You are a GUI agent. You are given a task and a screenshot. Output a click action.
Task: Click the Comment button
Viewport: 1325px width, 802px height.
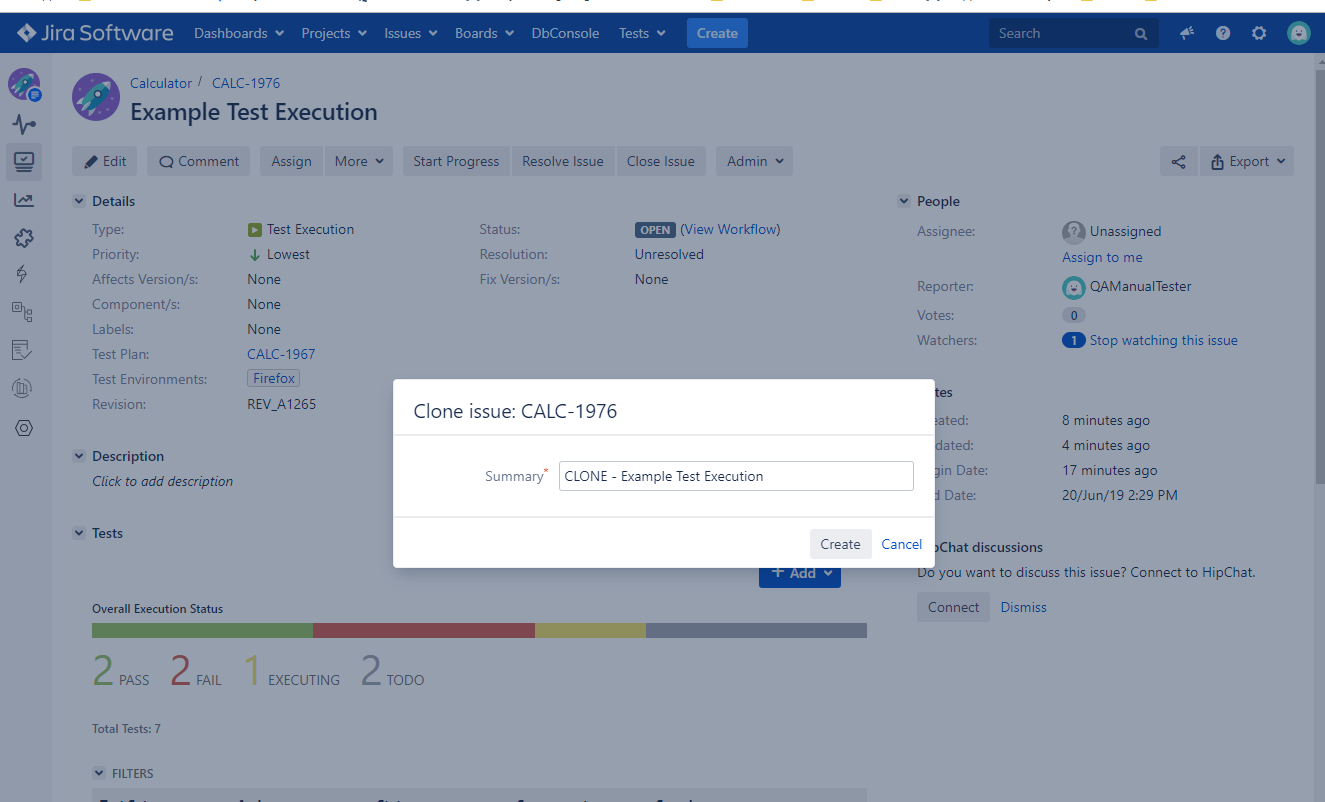[x=199, y=161]
